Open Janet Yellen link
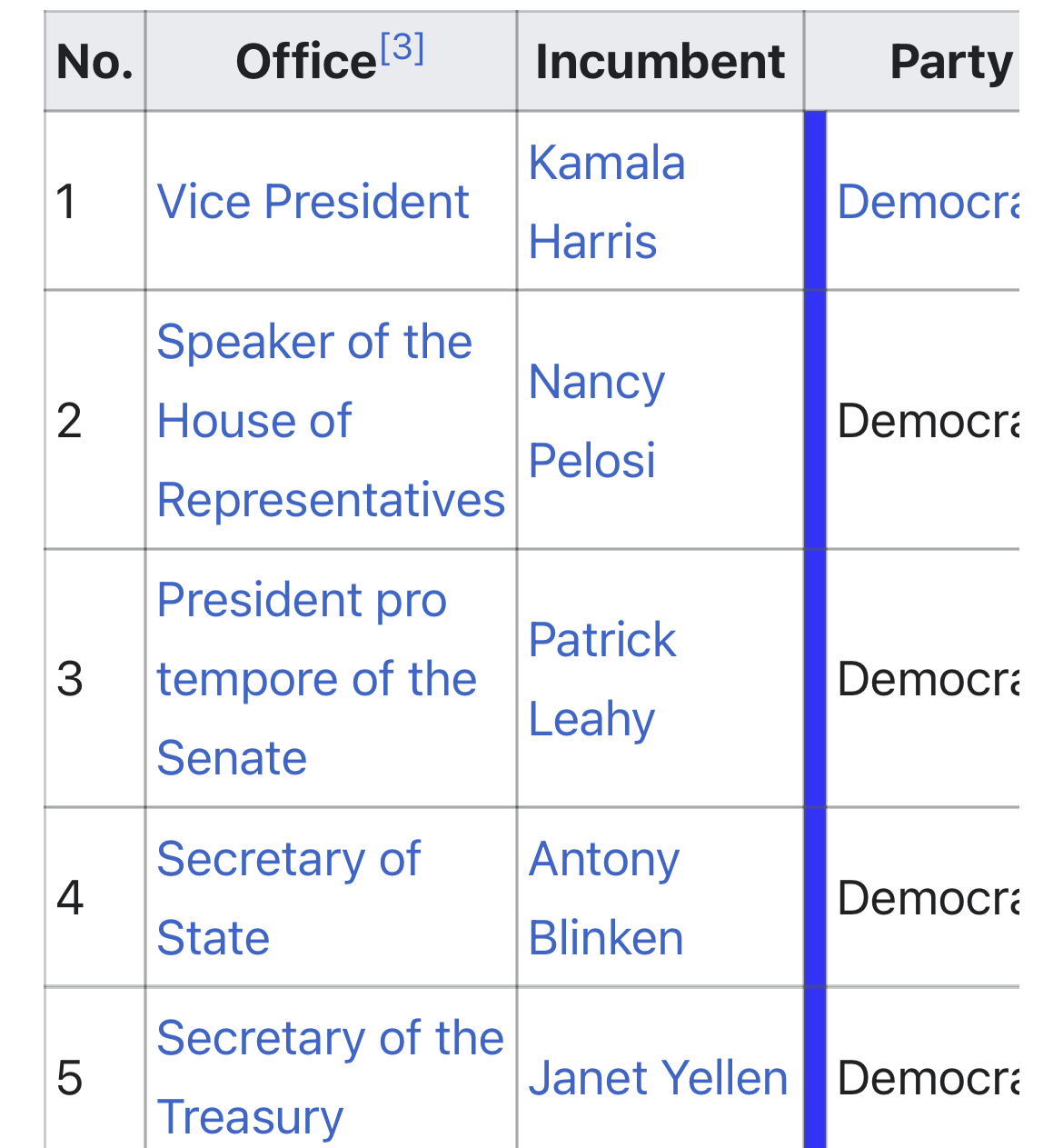This screenshot has height=1148, width=1063. click(x=658, y=1078)
